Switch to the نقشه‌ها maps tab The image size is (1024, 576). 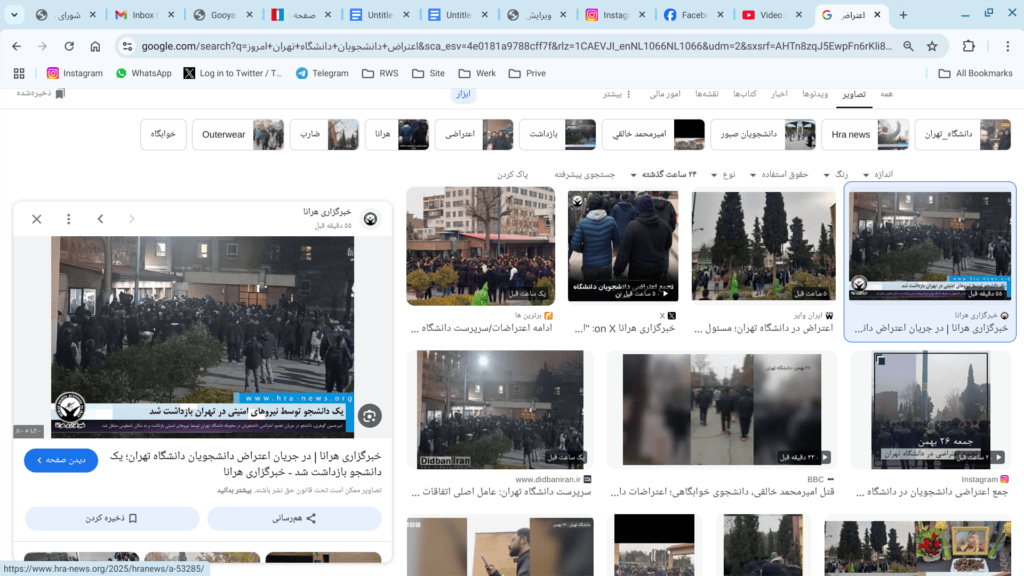point(707,94)
